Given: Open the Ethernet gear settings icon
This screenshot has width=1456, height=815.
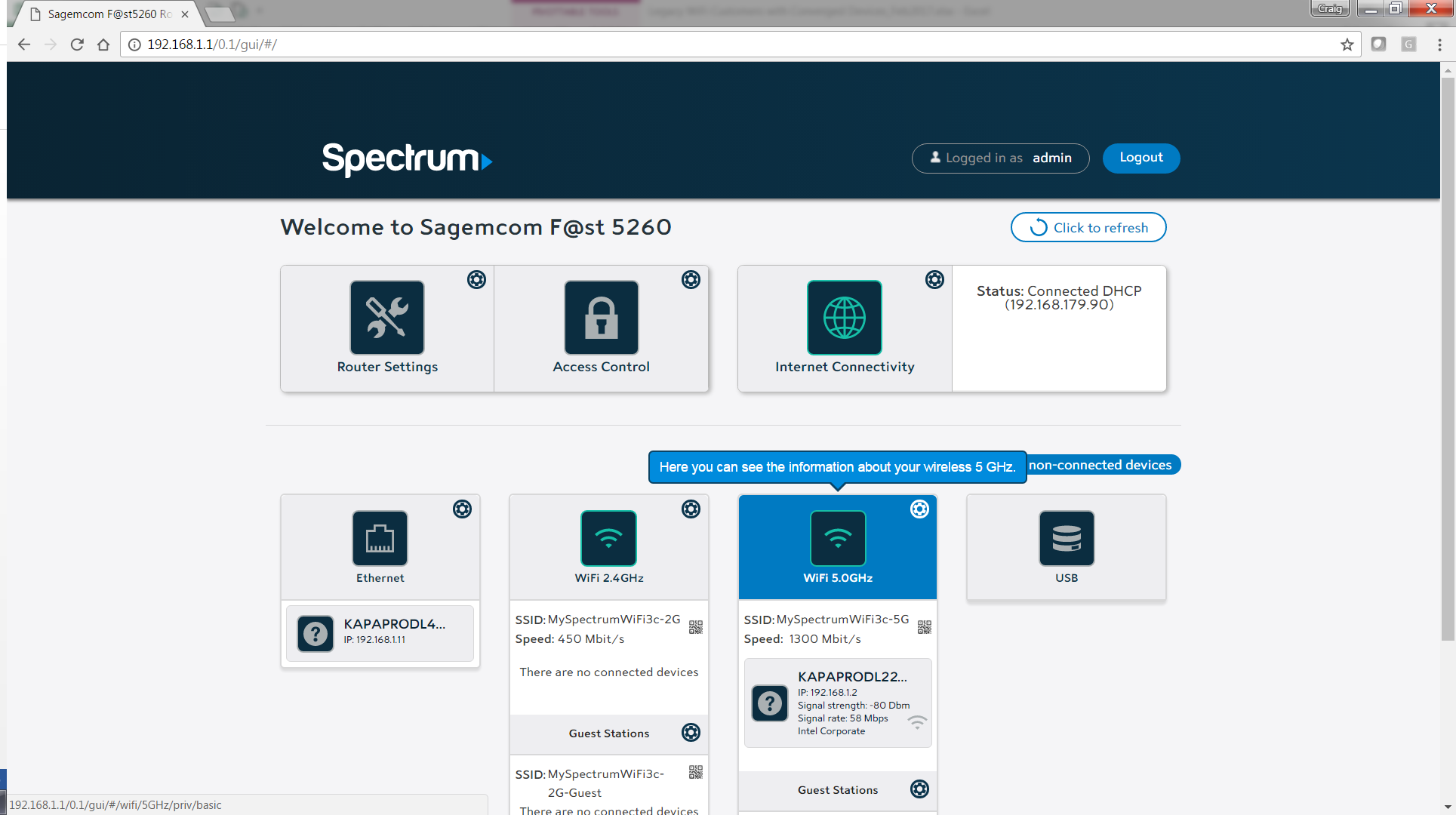Looking at the screenshot, I should pos(462,509).
